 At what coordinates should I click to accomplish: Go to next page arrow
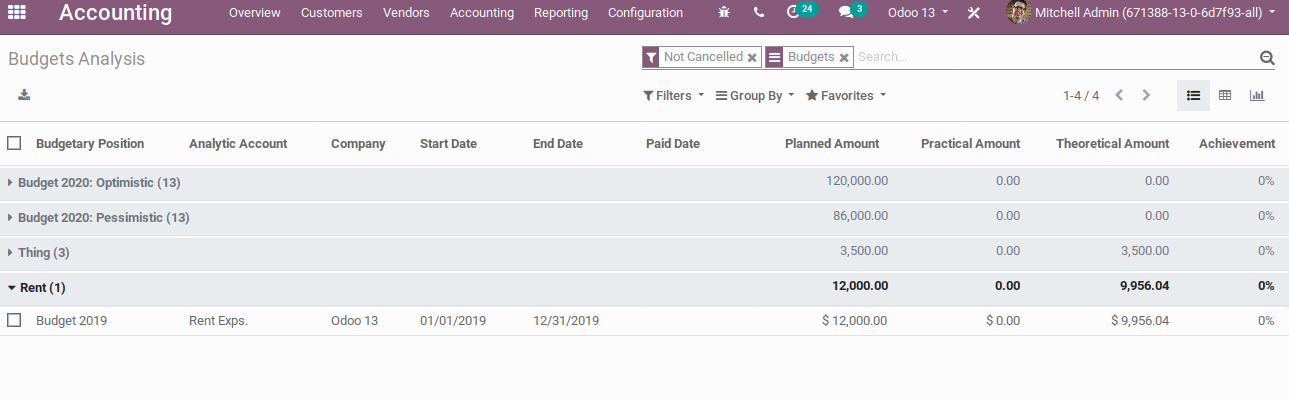coord(1146,95)
